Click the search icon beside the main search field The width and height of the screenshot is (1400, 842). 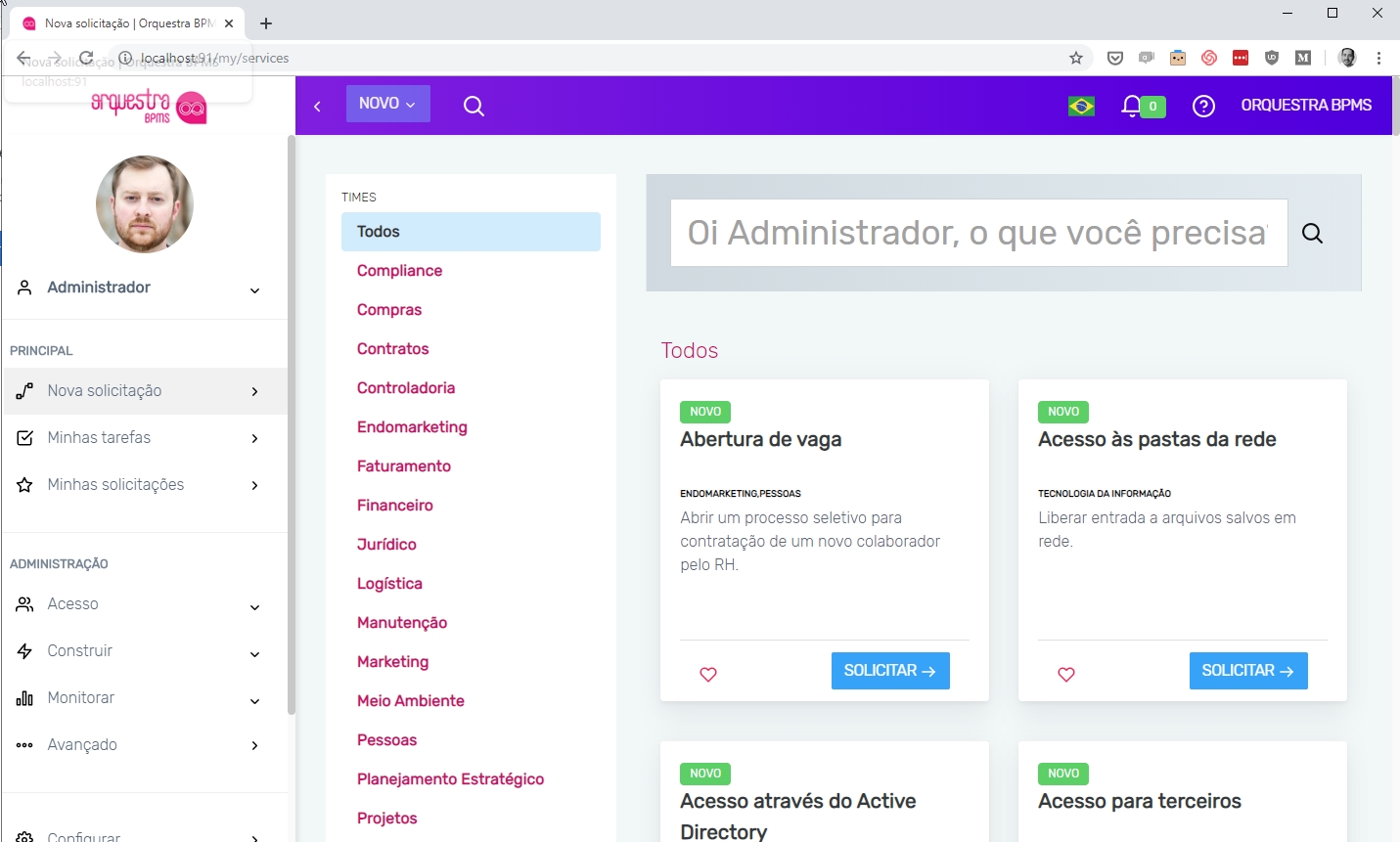click(x=1312, y=233)
